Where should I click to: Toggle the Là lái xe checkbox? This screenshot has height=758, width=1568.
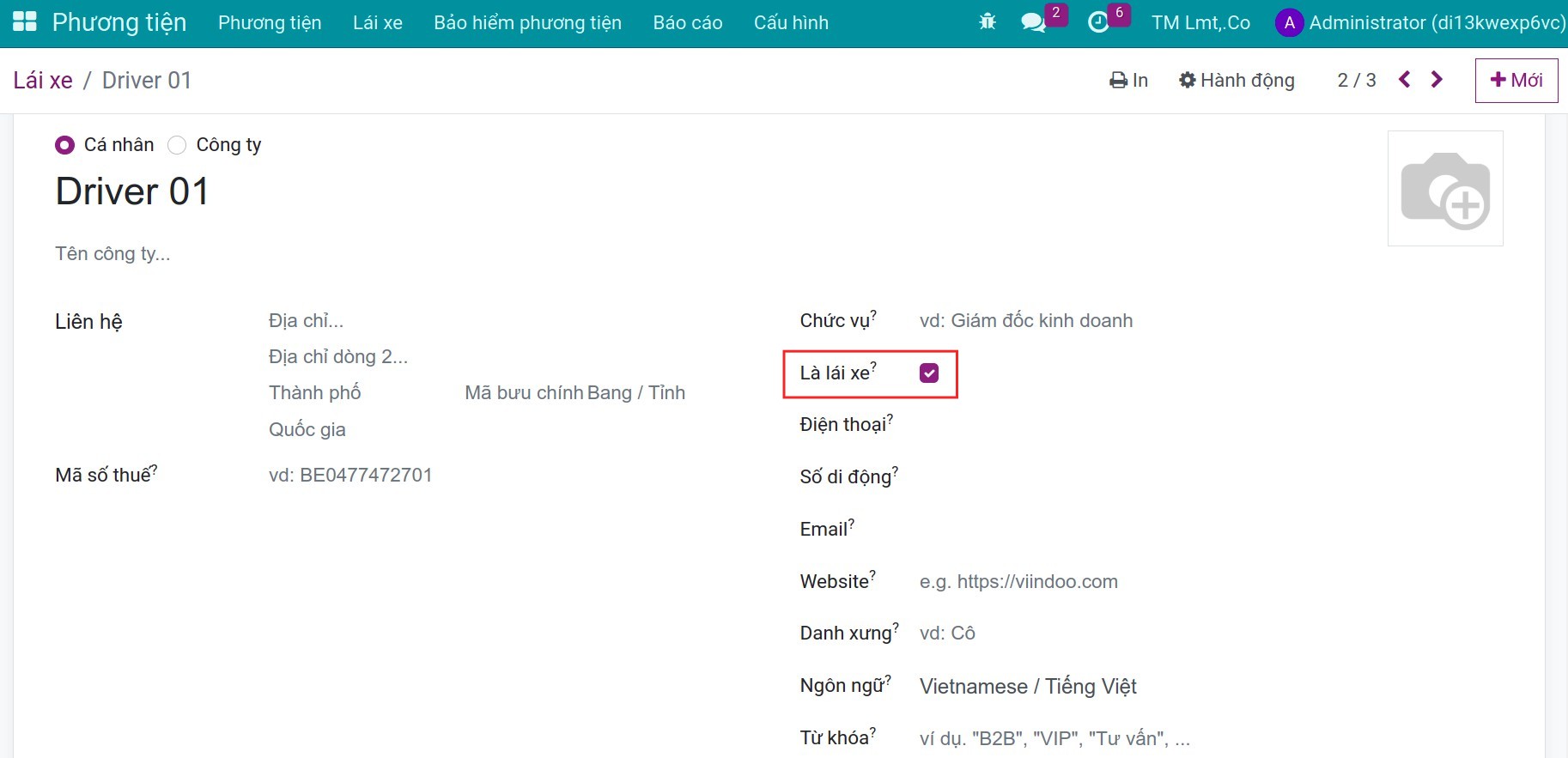click(x=929, y=373)
